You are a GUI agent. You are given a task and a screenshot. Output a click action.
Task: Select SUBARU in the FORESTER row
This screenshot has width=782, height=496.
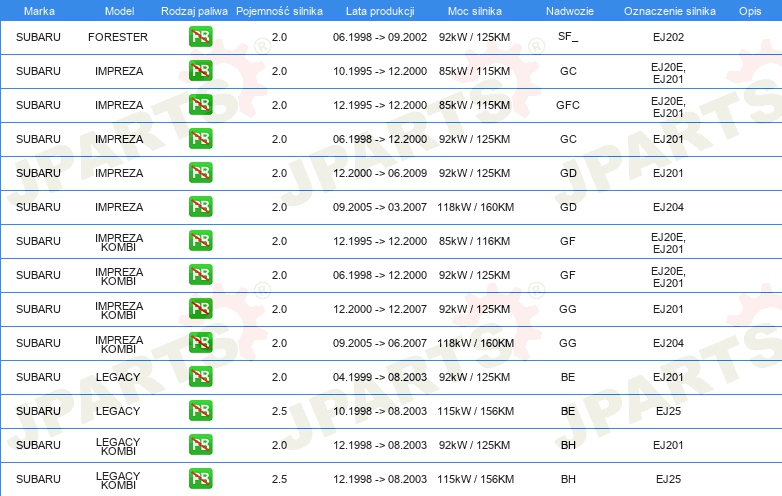(x=38, y=37)
